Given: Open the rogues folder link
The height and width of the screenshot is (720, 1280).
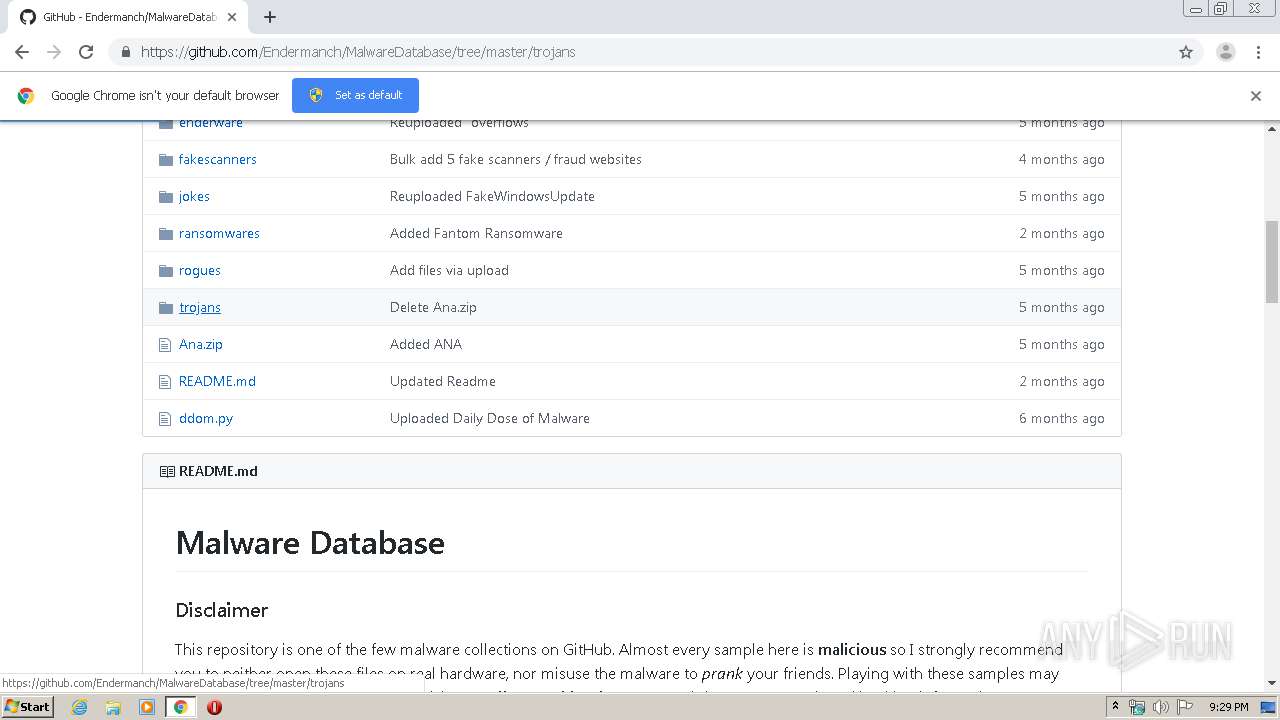Looking at the screenshot, I should click(200, 270).
